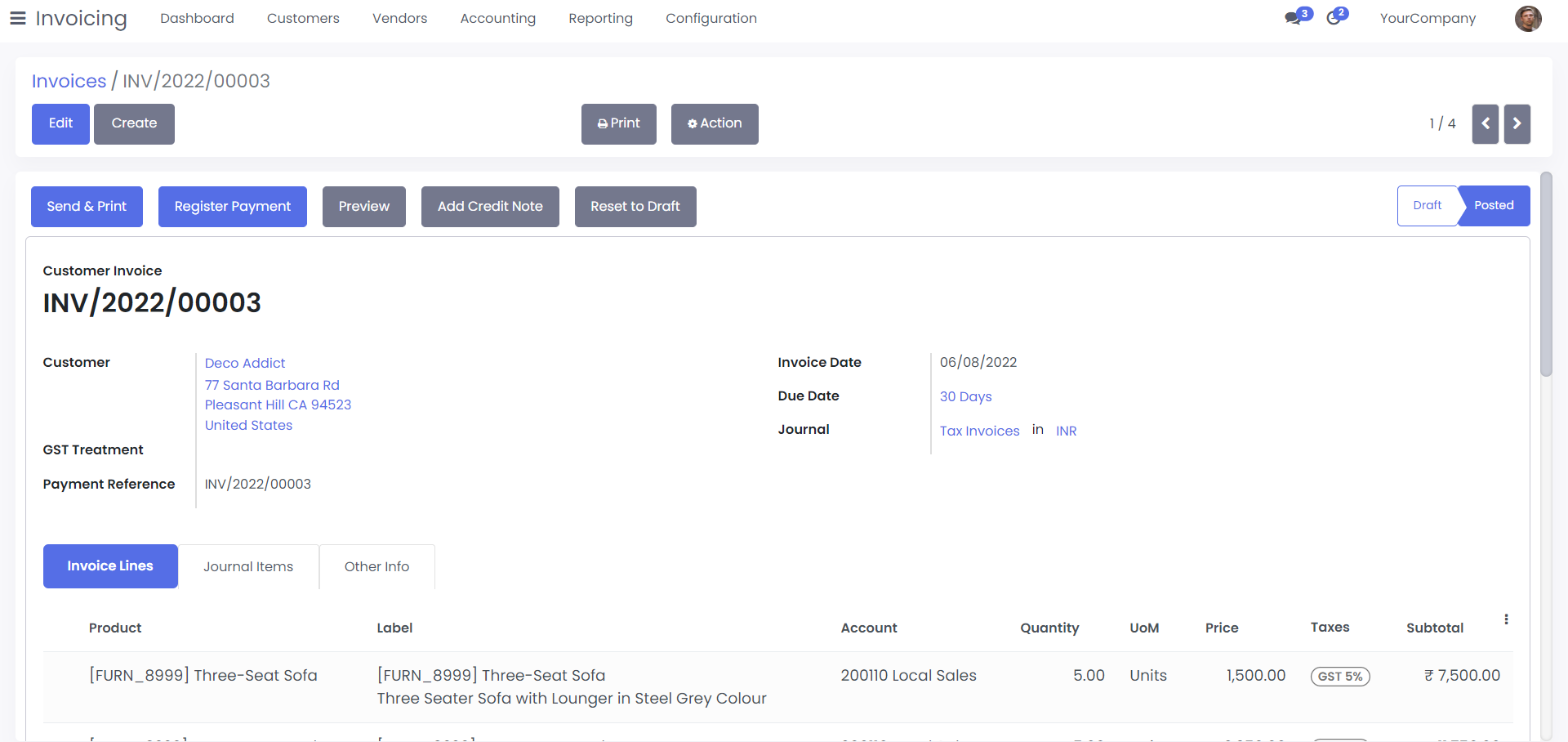
Task: Click payment reference value INV/2022/00003
Action: tap(258, 484)
